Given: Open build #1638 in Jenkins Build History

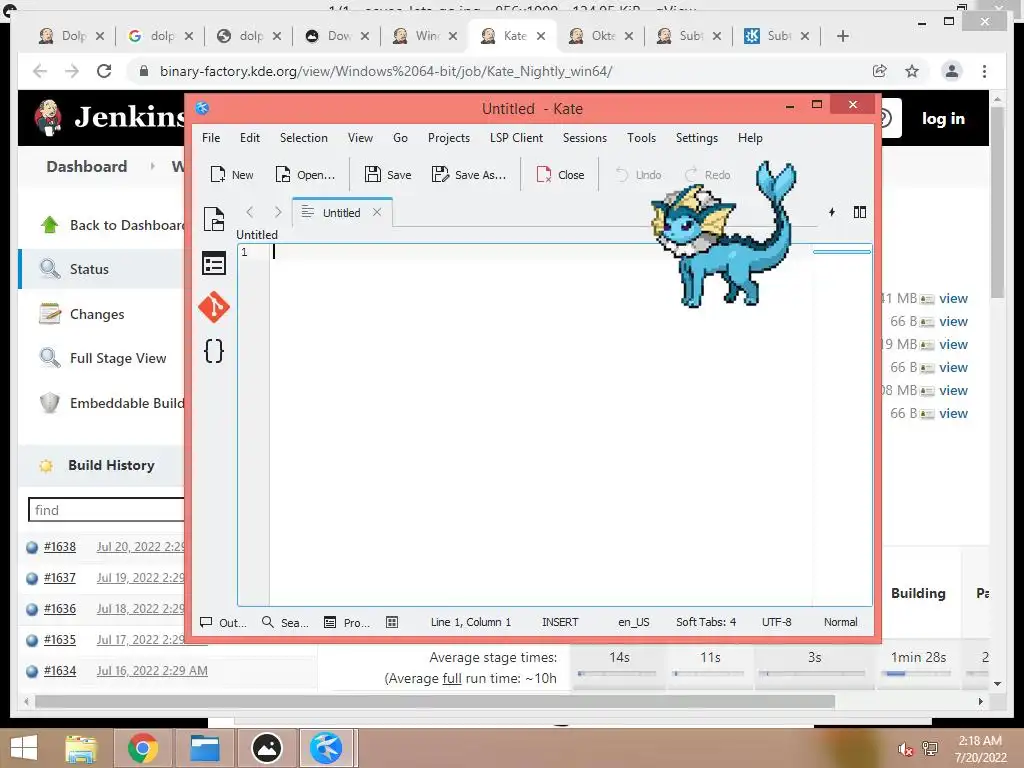Looking at the screenshot, I should pyautogui.click(x=59, y=547).
